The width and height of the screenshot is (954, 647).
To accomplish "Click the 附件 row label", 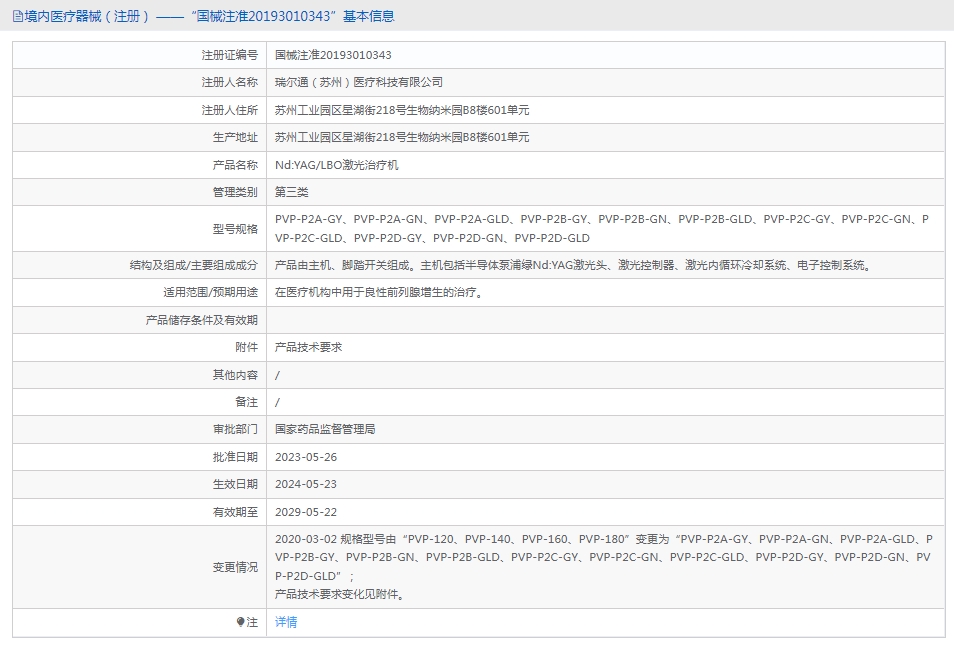I will (x=246, y=348).
